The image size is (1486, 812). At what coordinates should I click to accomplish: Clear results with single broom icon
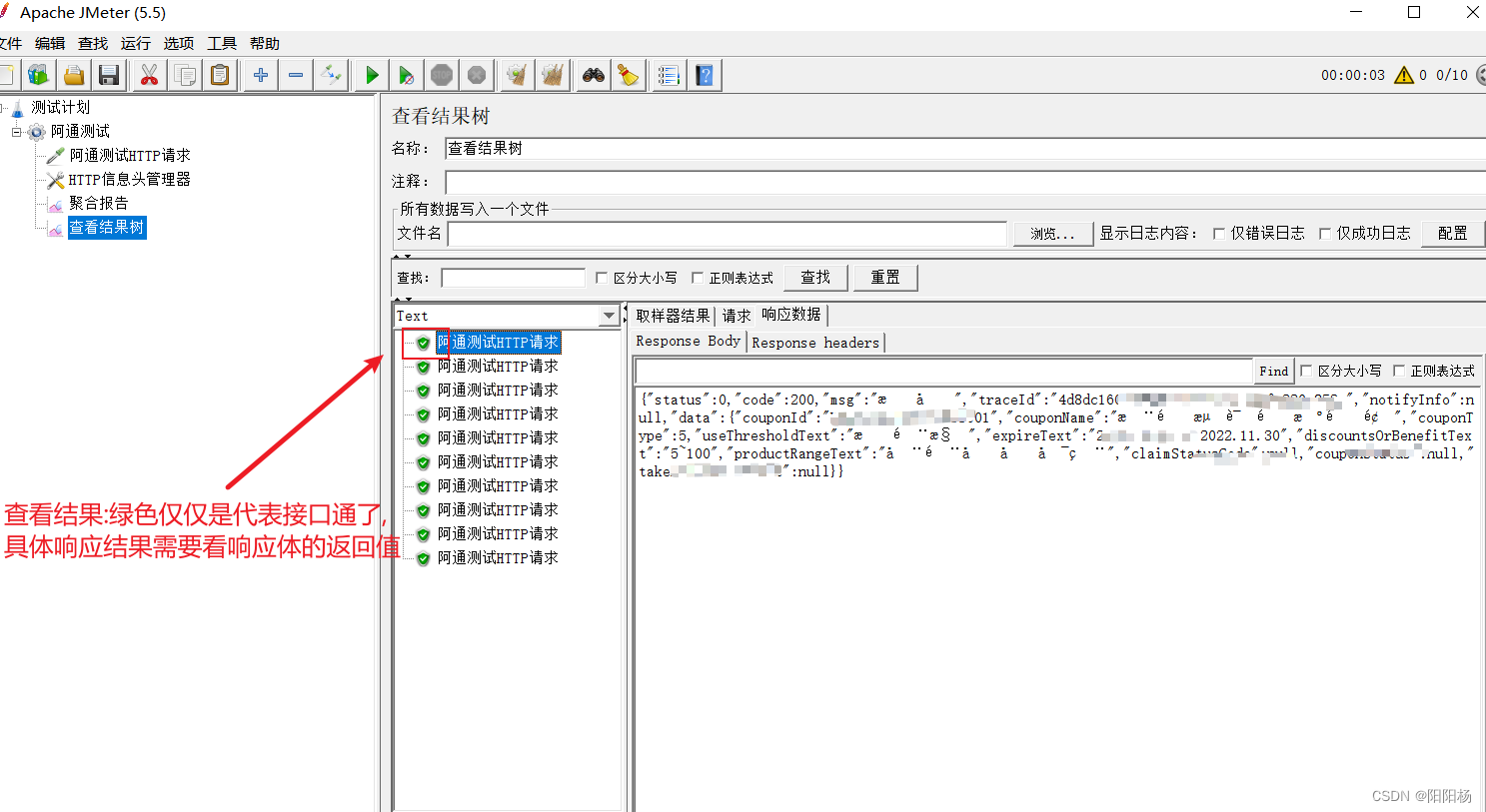[517, 75]
